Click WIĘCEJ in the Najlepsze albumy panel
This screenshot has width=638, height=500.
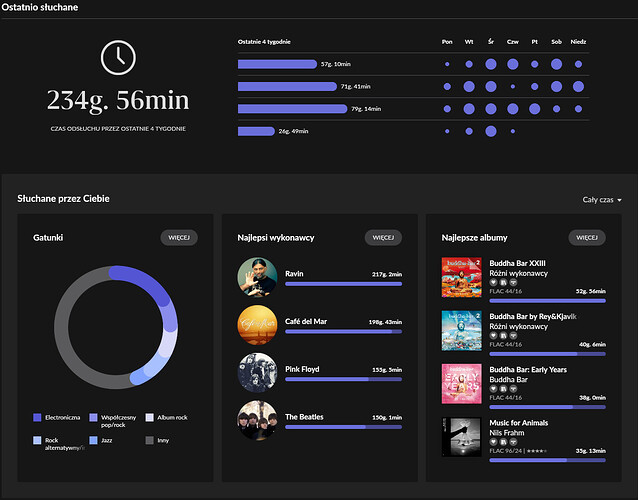[587, 238]
